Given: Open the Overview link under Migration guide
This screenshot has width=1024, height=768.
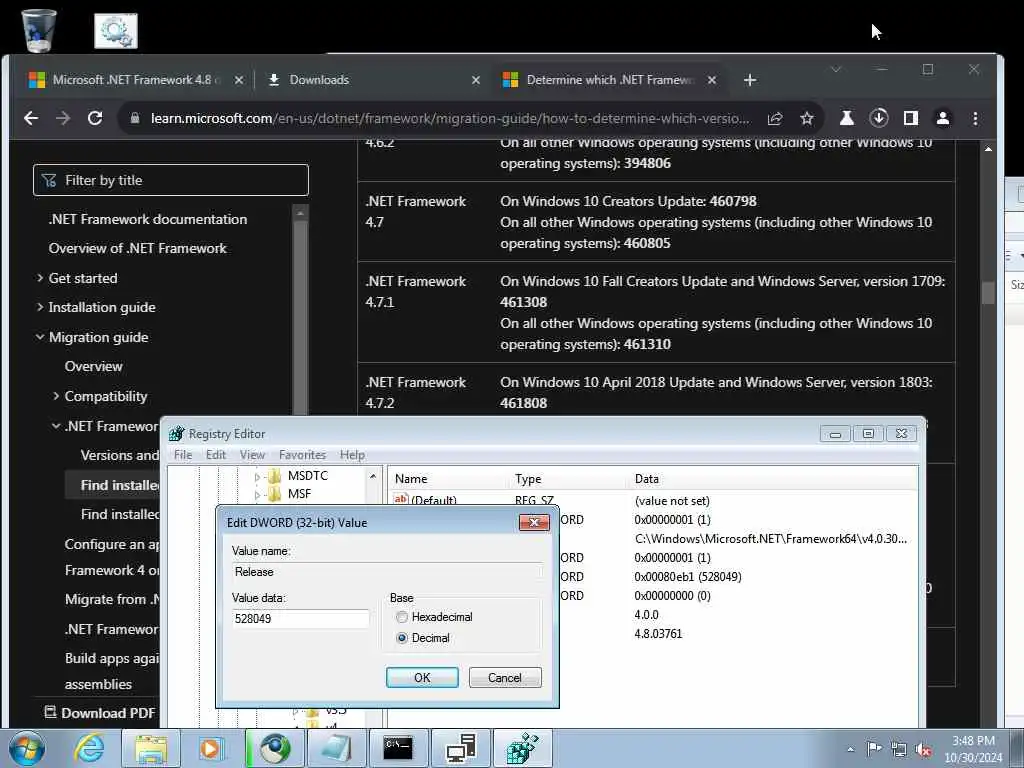Looking at the screenshot, I should [93, 366].
